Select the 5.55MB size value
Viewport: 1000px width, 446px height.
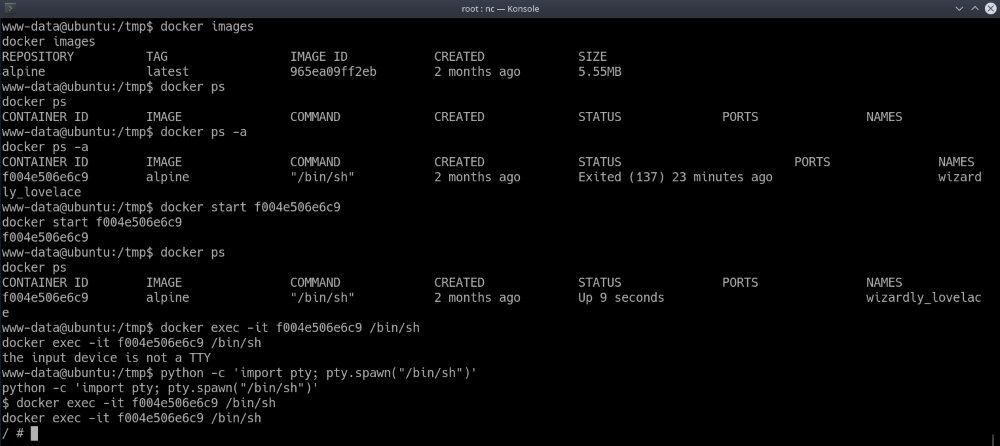point(603,72)
